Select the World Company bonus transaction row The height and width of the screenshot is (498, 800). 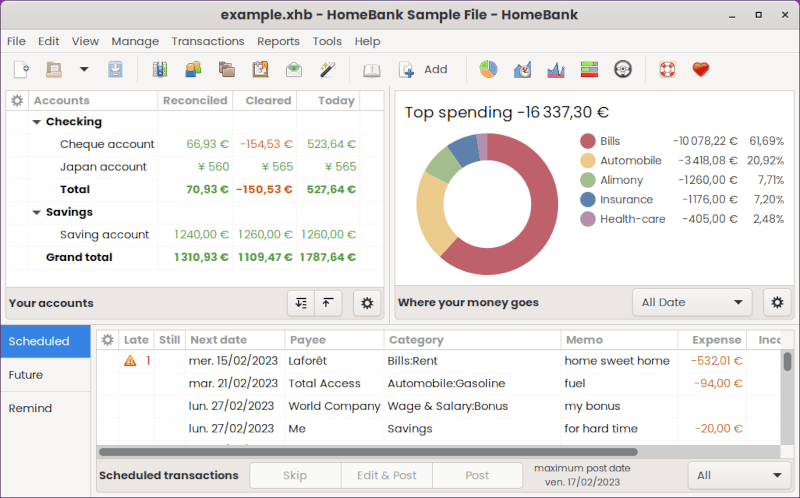click(x=439, y=406)
